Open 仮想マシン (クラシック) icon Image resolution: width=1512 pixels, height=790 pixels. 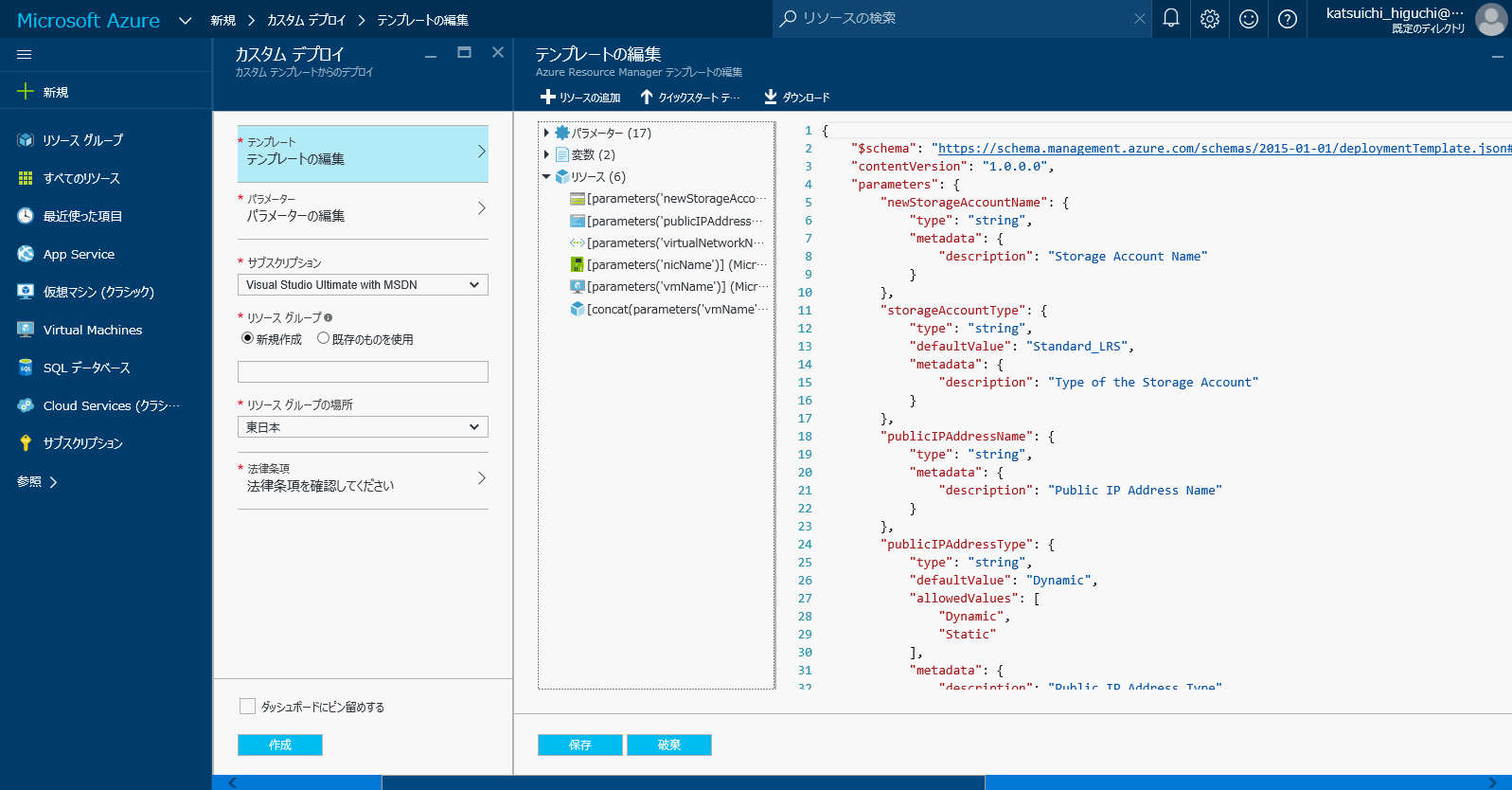click(x=26, y=292)
